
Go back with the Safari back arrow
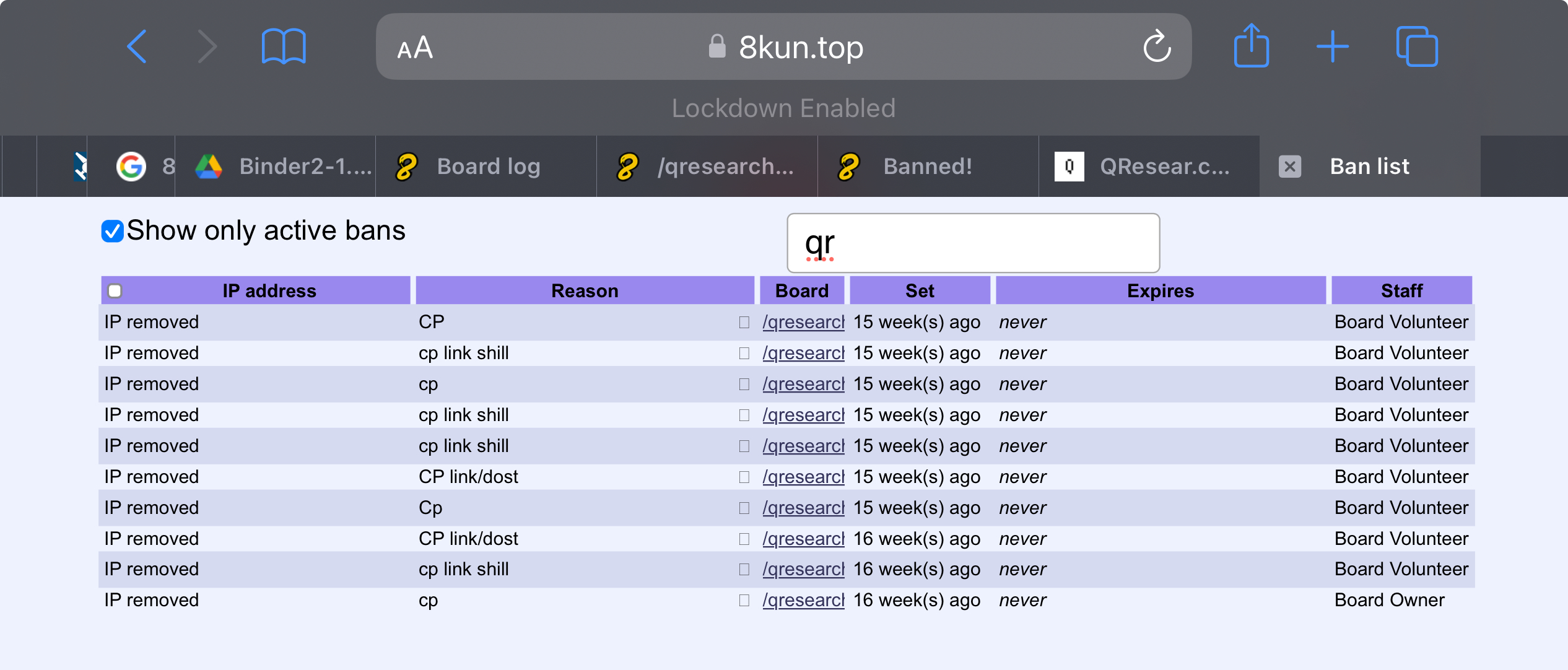coord(137,46)
